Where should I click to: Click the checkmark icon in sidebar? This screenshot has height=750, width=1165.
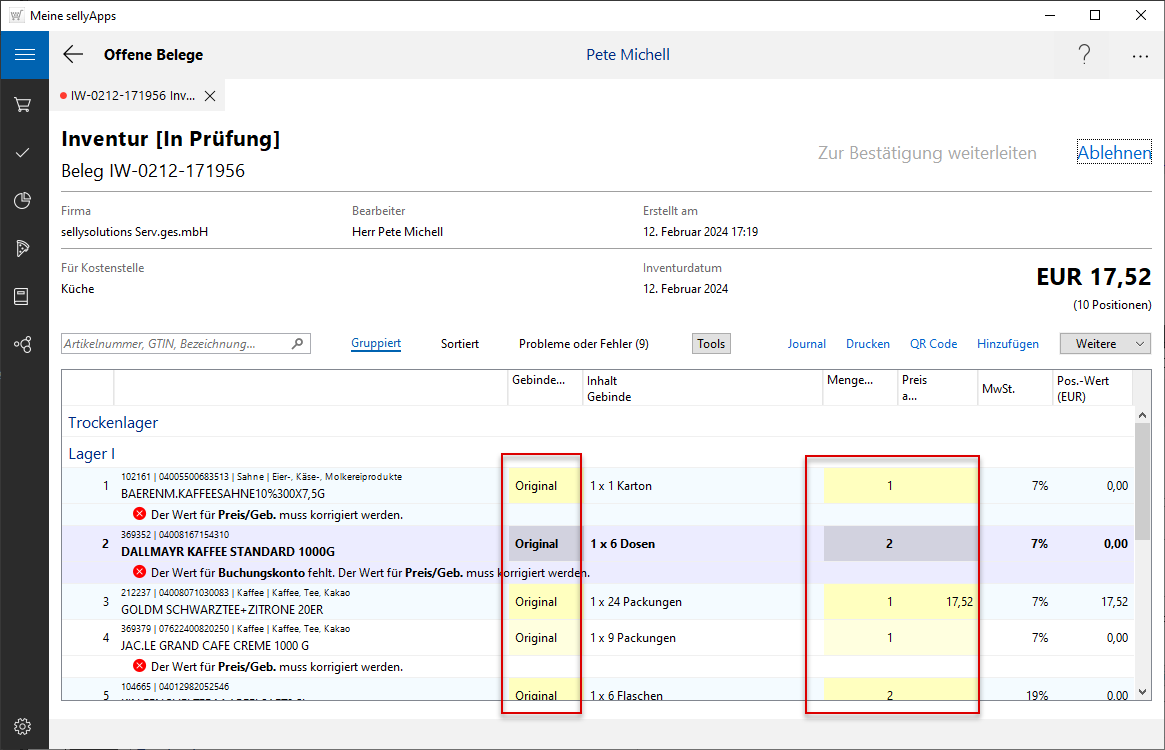[24, 153]
